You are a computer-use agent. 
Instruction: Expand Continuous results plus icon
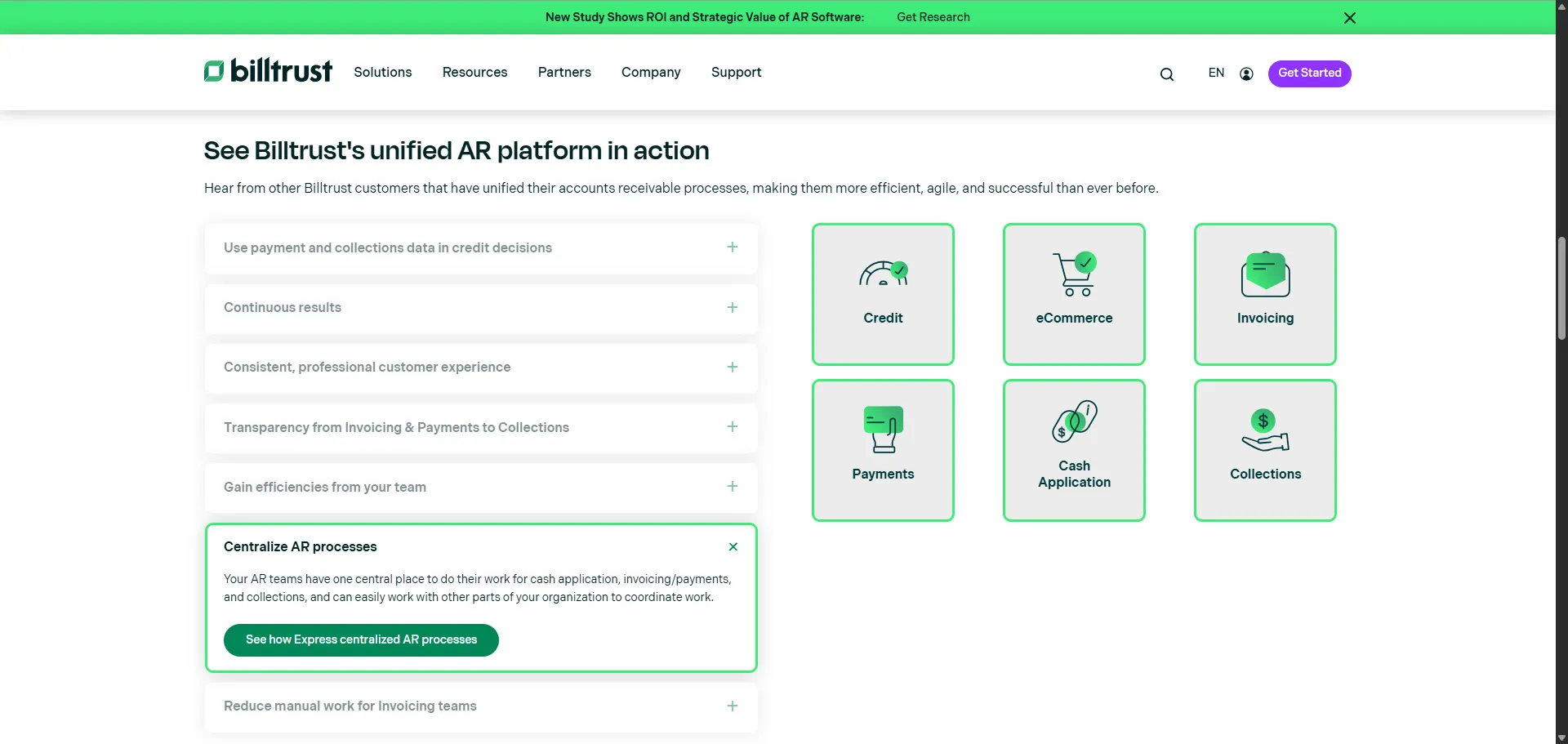733,308
